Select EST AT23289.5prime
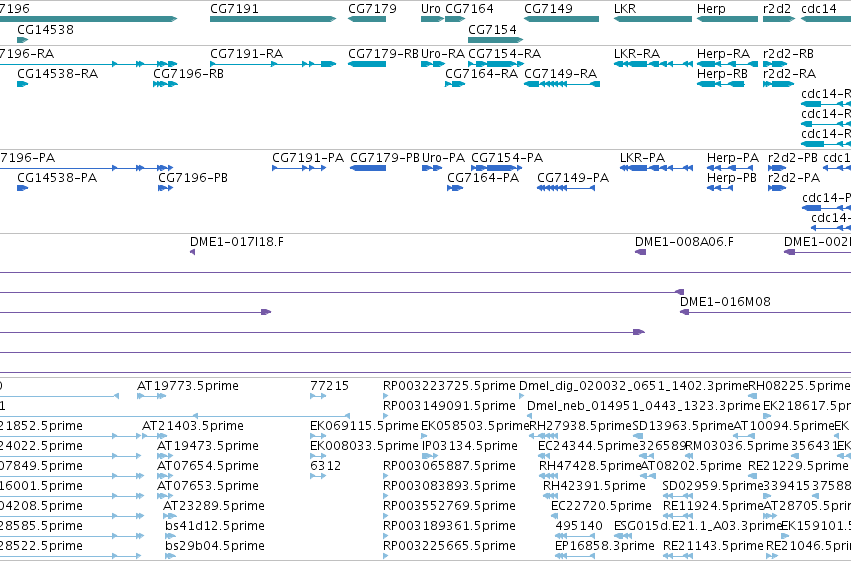This screenshot has width=851, height=561. 169,516
